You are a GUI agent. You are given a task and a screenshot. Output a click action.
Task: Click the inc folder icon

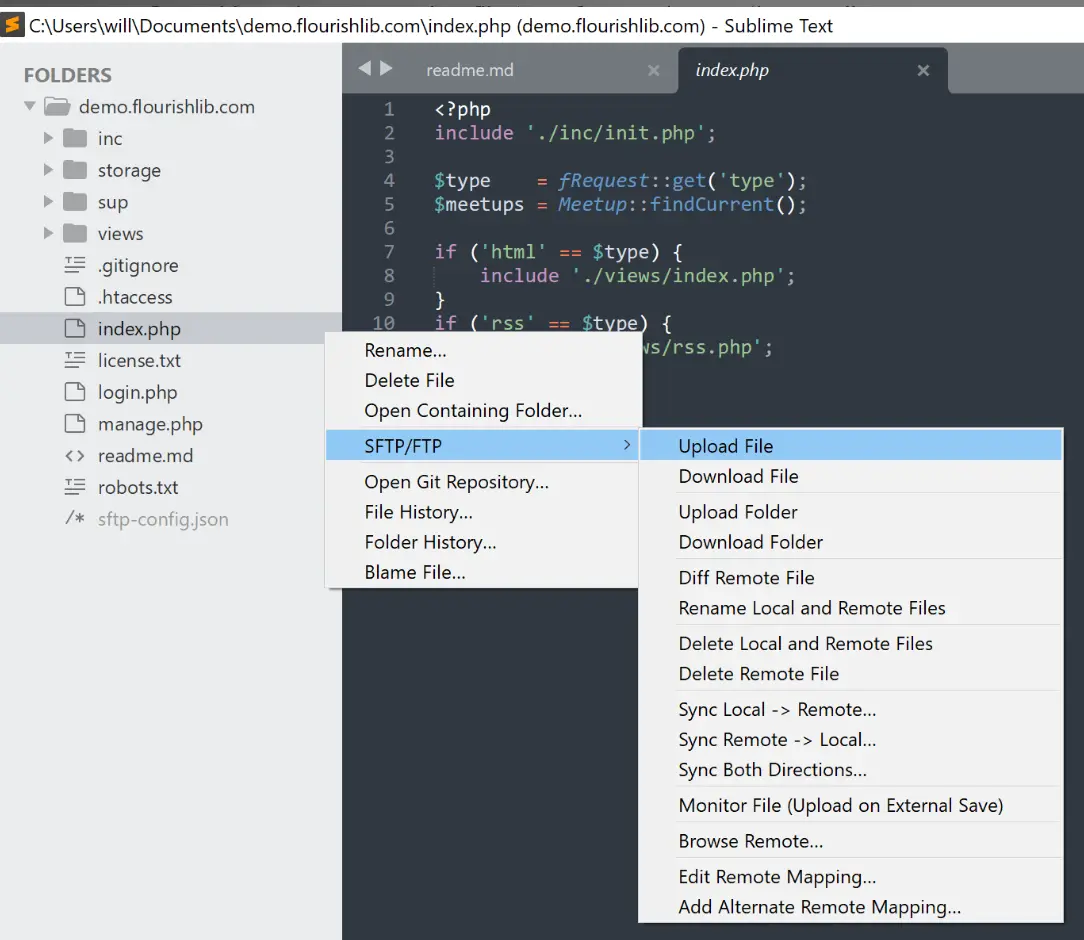click(75, 138)
